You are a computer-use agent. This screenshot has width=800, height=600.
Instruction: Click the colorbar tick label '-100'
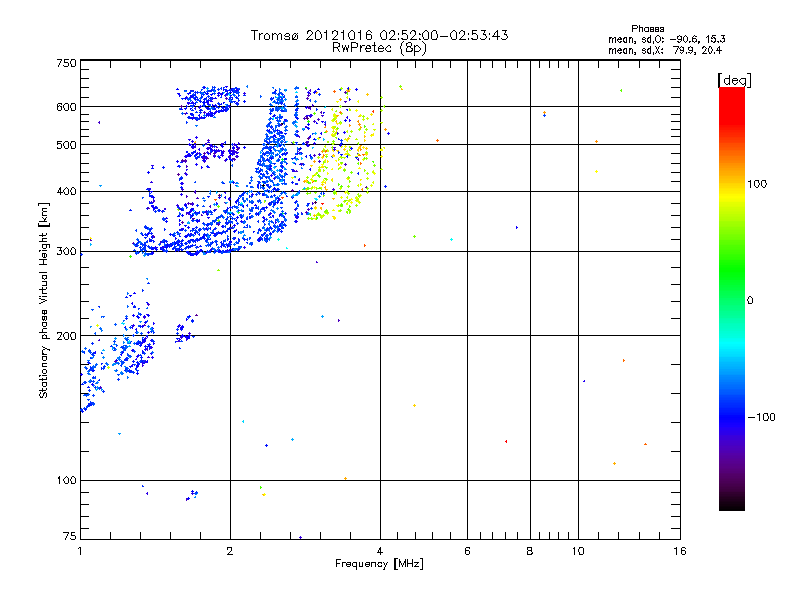pos(761,417)
